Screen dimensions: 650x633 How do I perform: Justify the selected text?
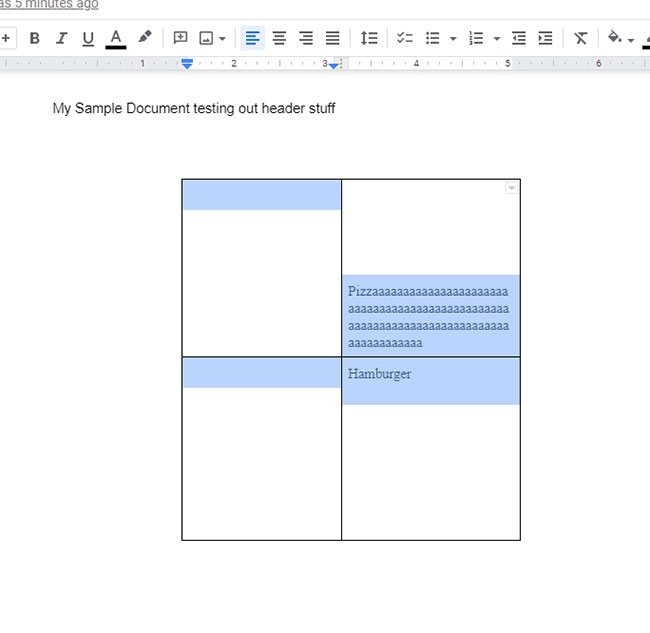(x=333, y=38)
